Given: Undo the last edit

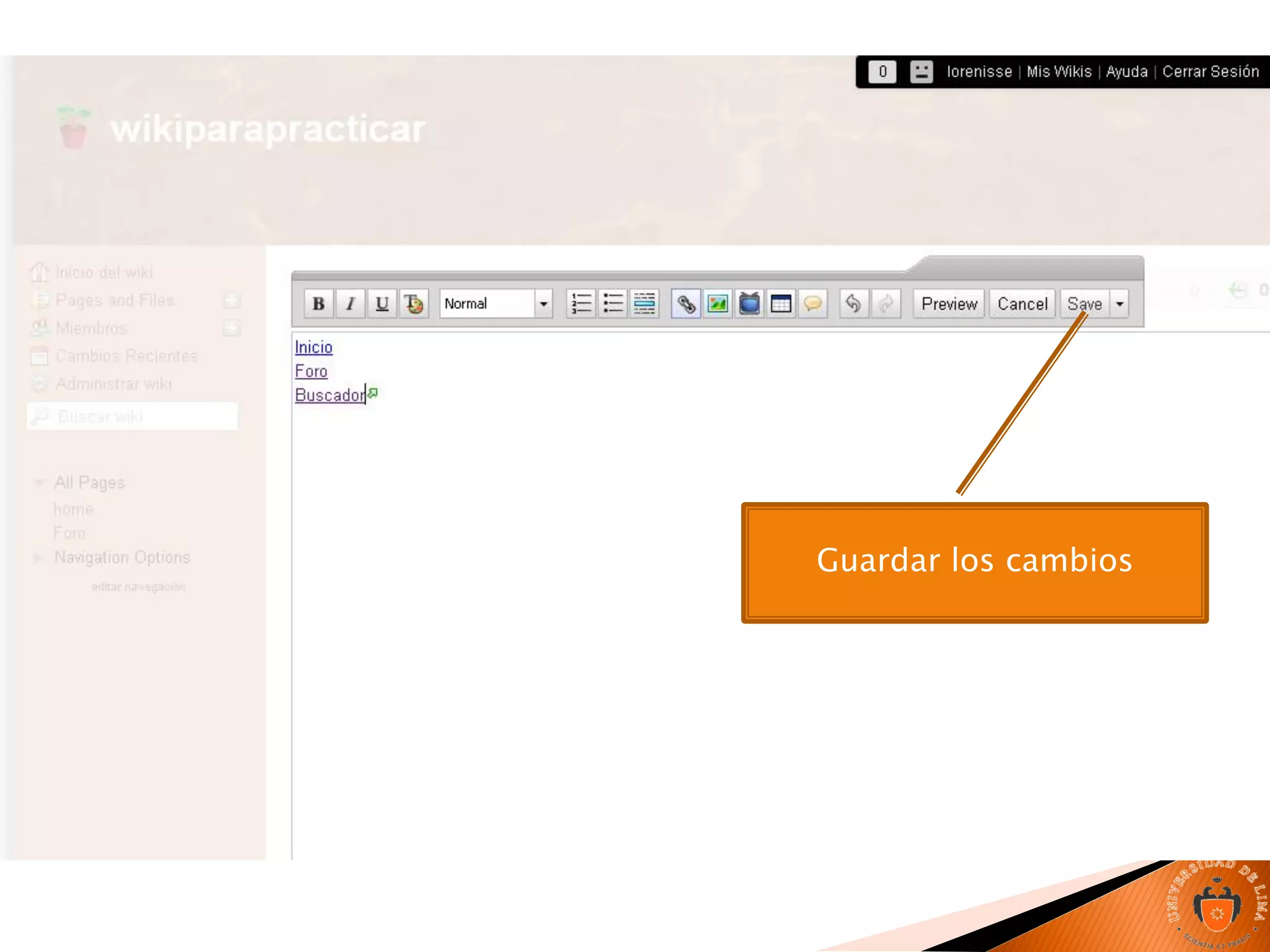Looking at the screenshot, I should [x=854, y=304].
